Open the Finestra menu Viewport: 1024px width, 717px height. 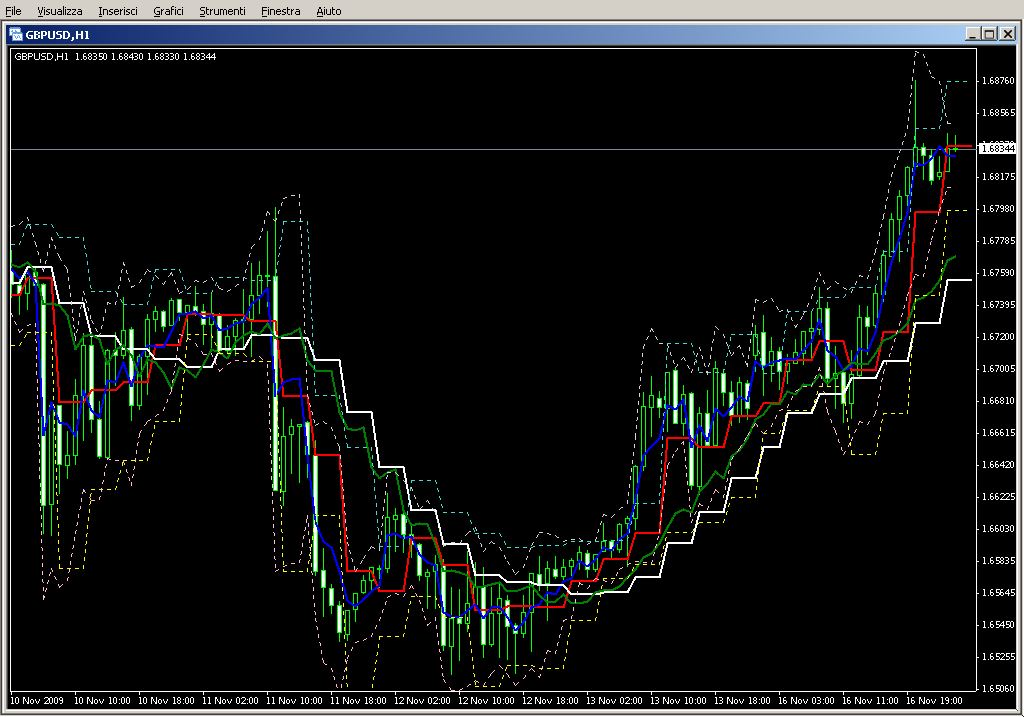pos(280,11)
